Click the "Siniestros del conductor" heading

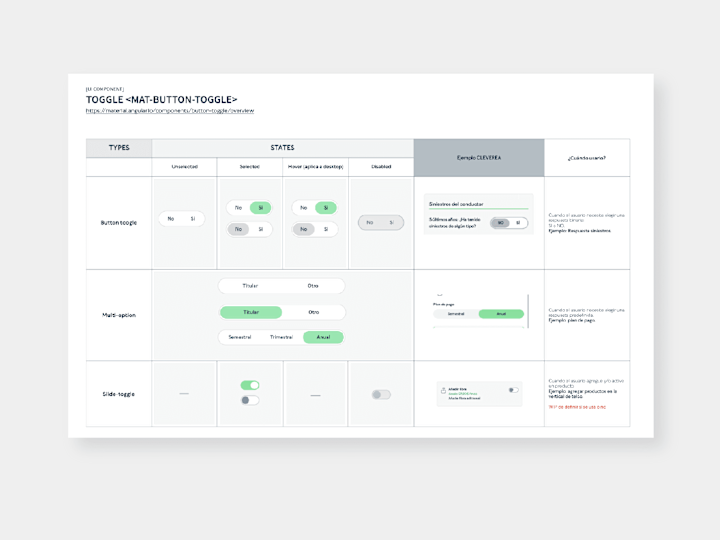(x=456, y=204)
